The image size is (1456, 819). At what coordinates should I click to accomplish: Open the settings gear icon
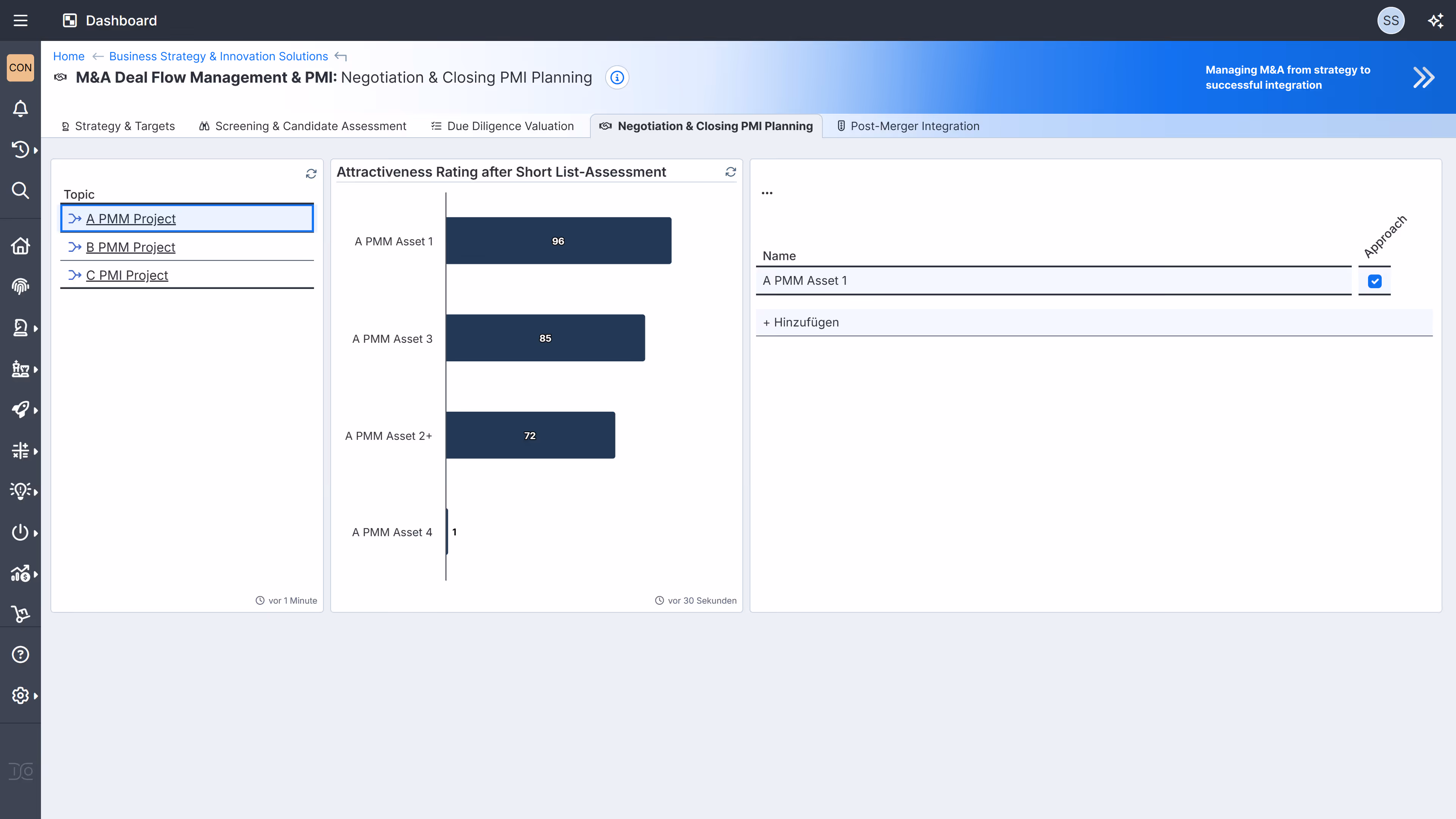coord(20,695)
